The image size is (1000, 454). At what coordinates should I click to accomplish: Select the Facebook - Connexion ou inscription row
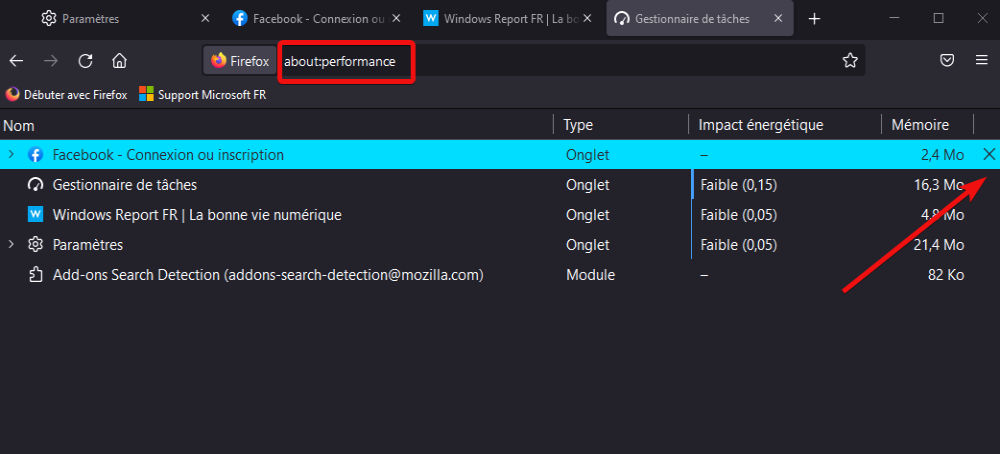point(500,154)
